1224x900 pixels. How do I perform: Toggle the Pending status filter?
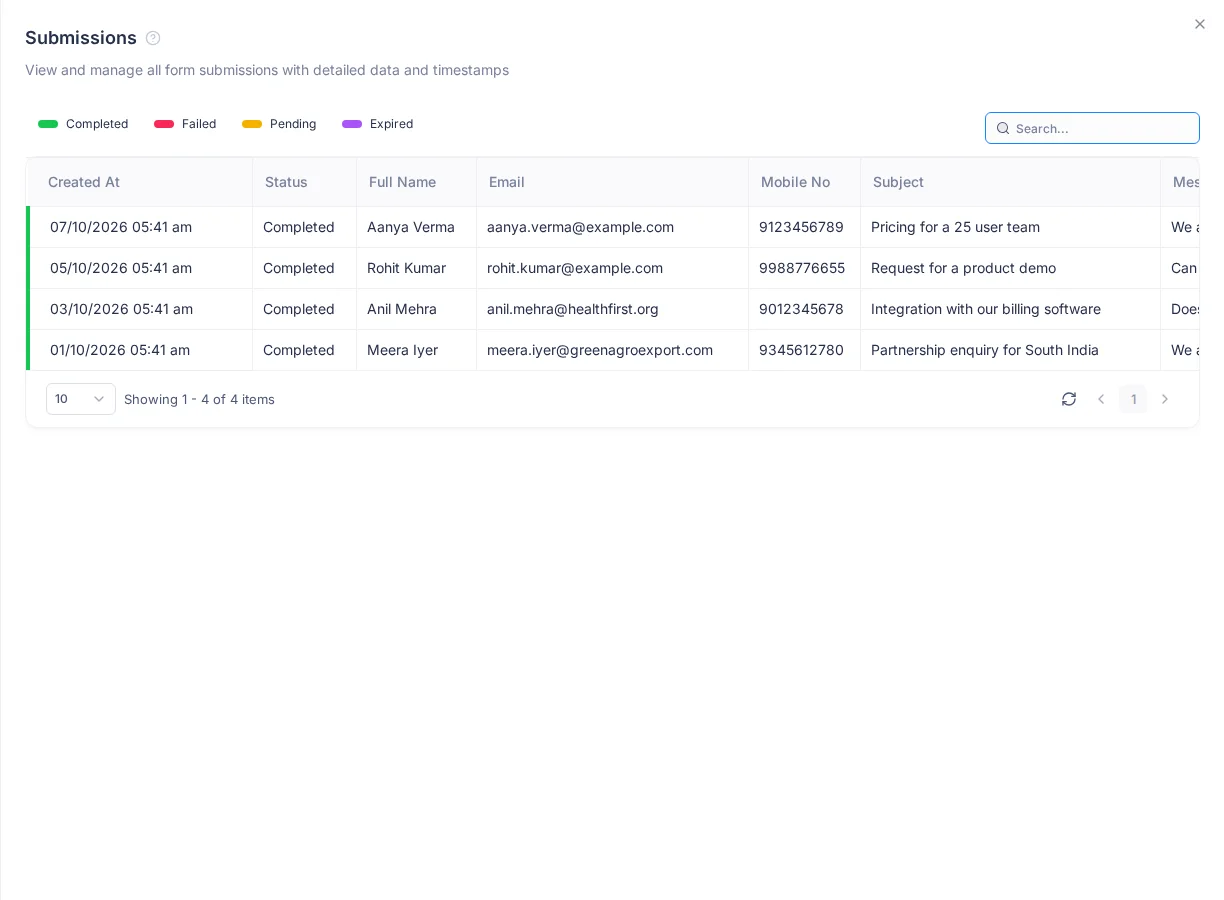click(279, 124)
